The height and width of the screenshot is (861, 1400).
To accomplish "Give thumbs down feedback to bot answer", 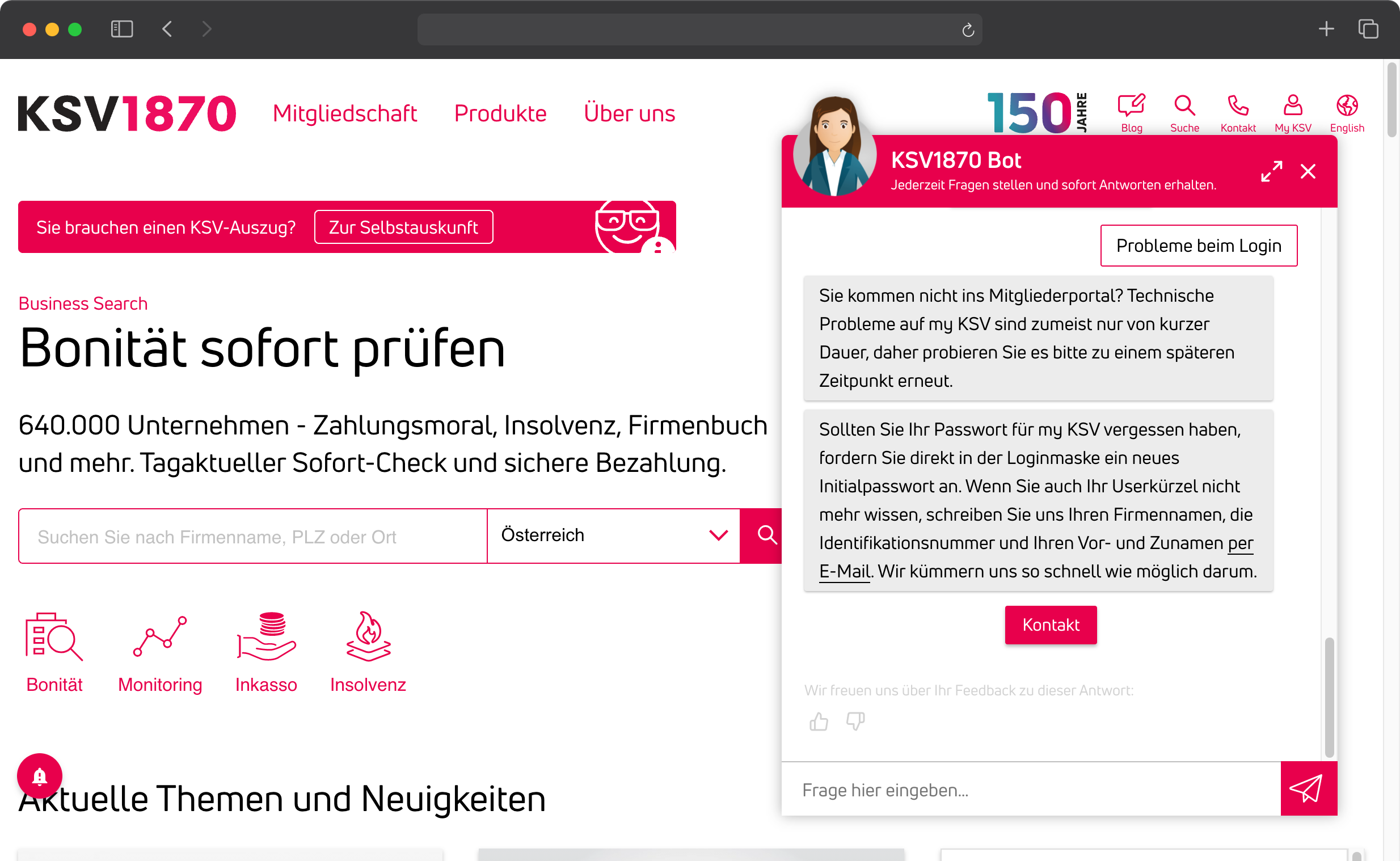I will pos(855,721).
